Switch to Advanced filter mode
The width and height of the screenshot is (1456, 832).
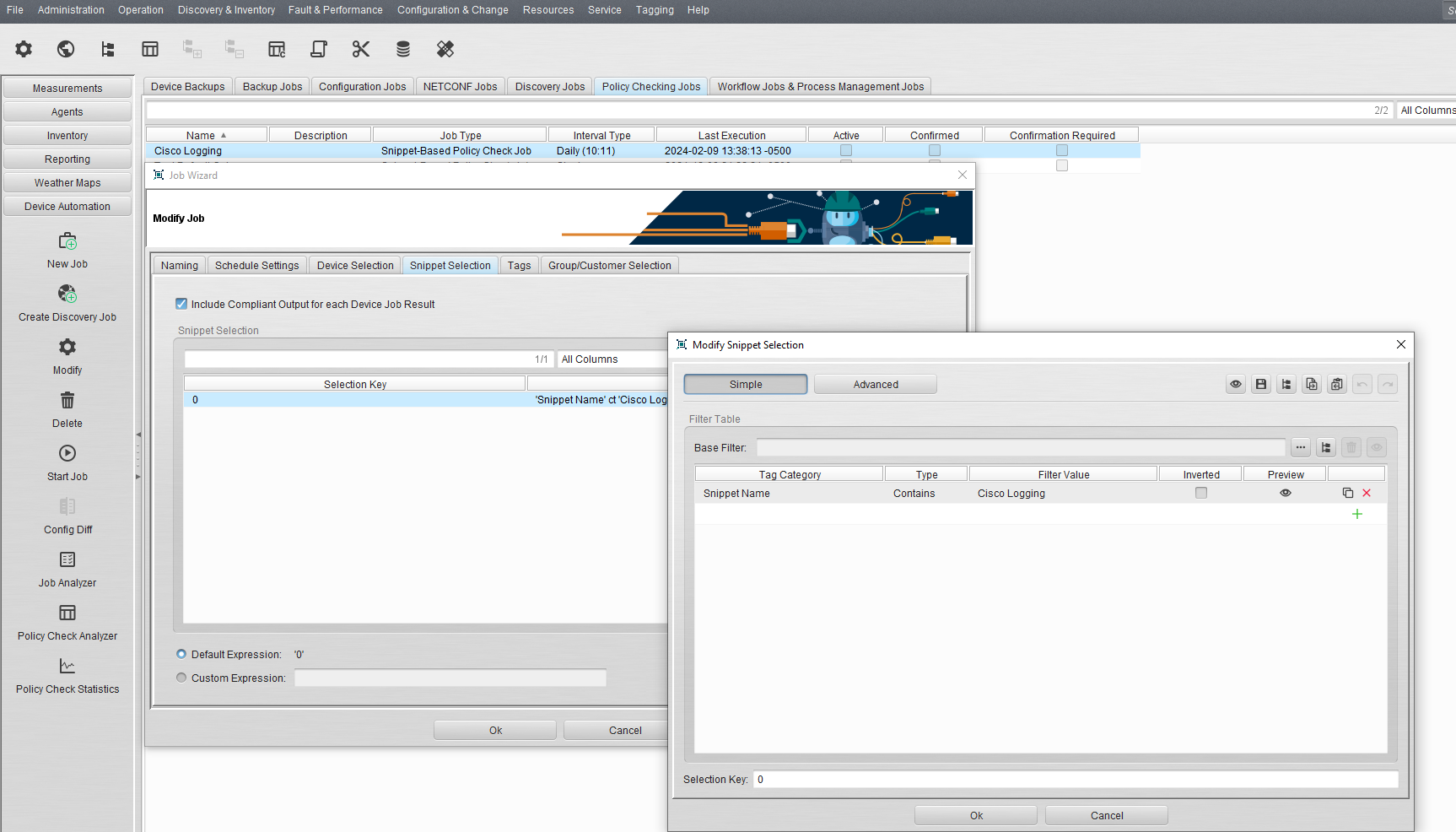pyautogui.click(x=876, y=384)
